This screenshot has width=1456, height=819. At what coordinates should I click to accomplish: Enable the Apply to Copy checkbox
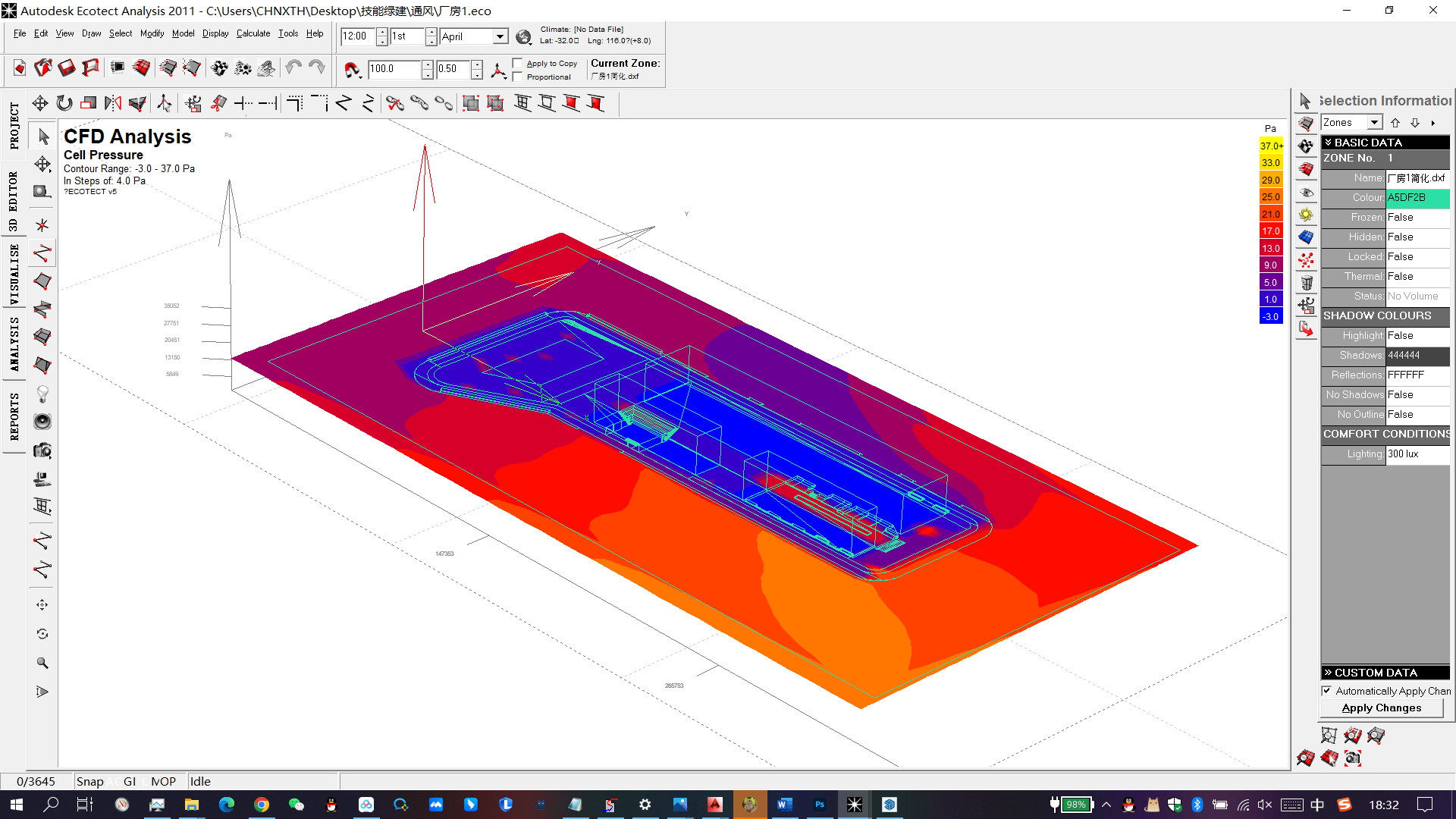pyautogui.click(x=517, y=64)
